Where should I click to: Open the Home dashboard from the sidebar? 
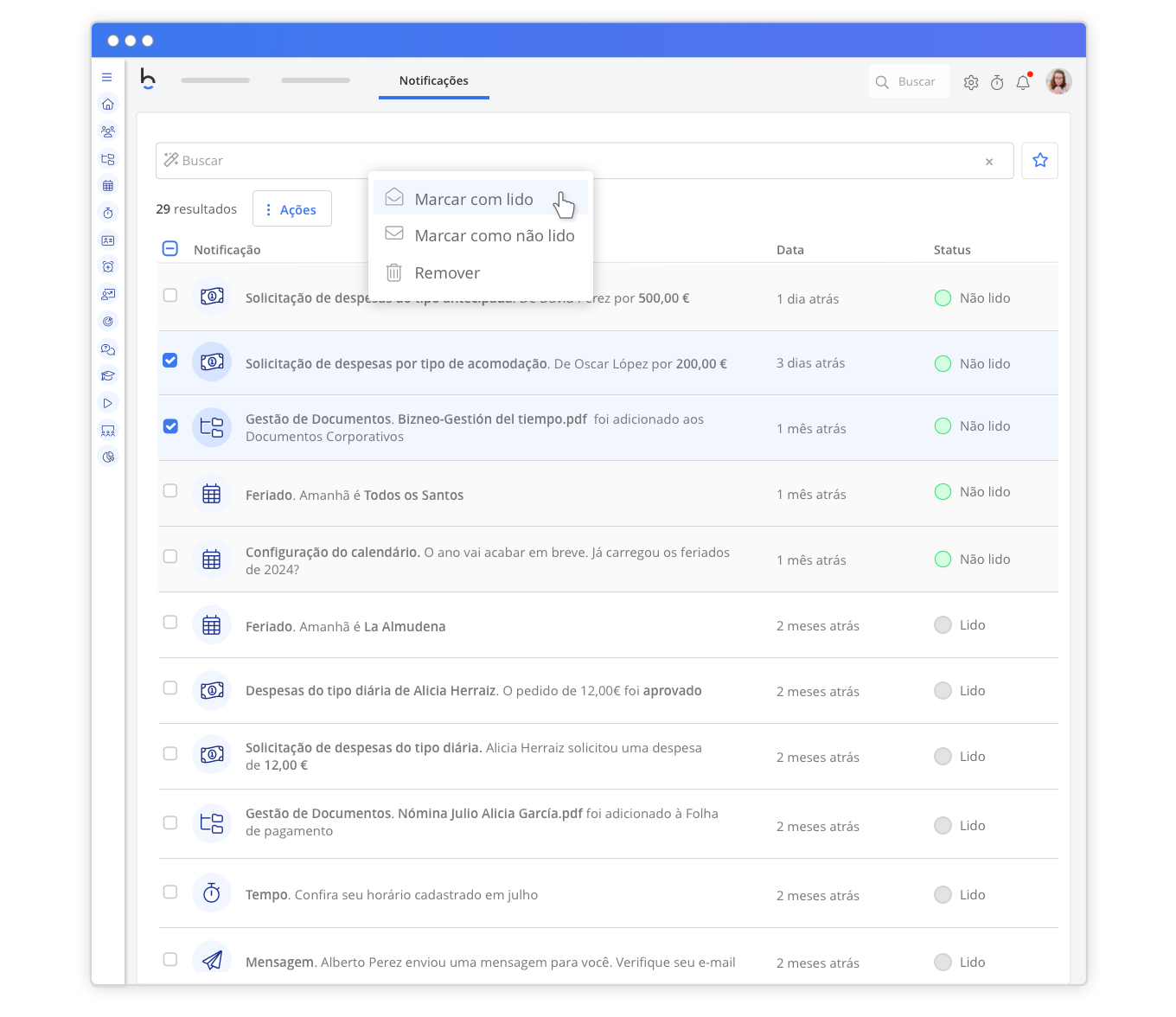click(107, 104)
